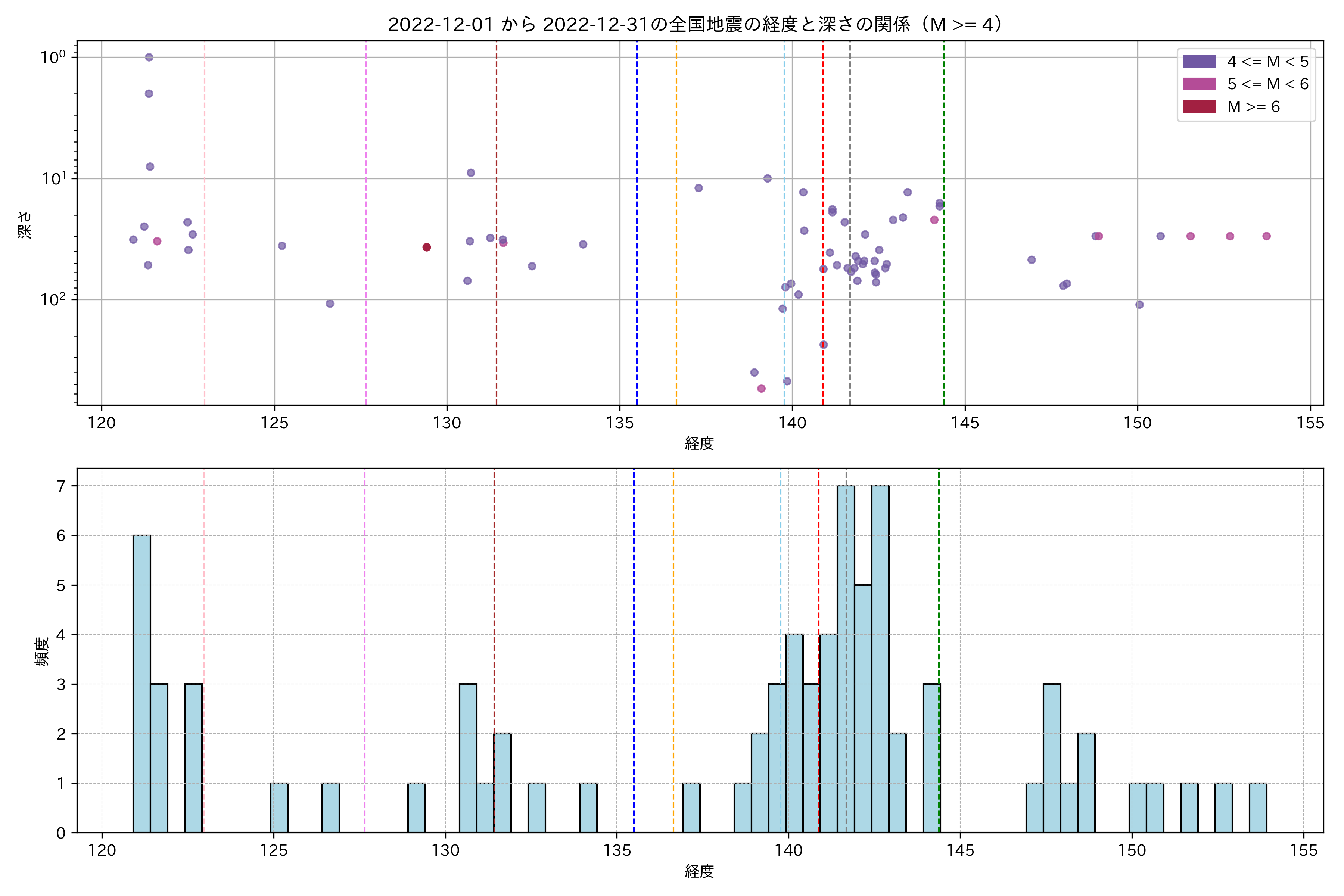Click the 深さ y-axis label
Viewport: 1344px width, 896px height.
[25, 225]
